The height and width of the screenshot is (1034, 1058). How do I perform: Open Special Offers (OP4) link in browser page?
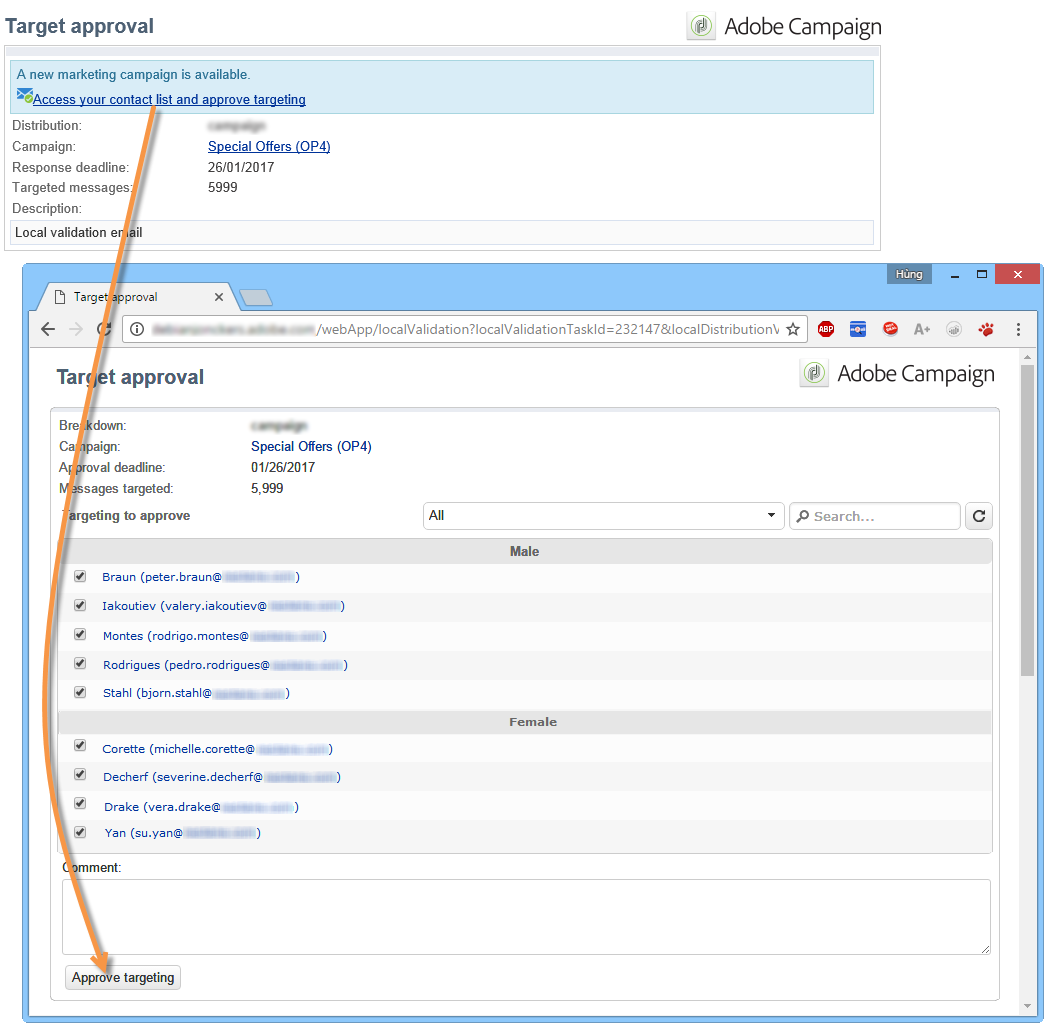click(311, 446)
